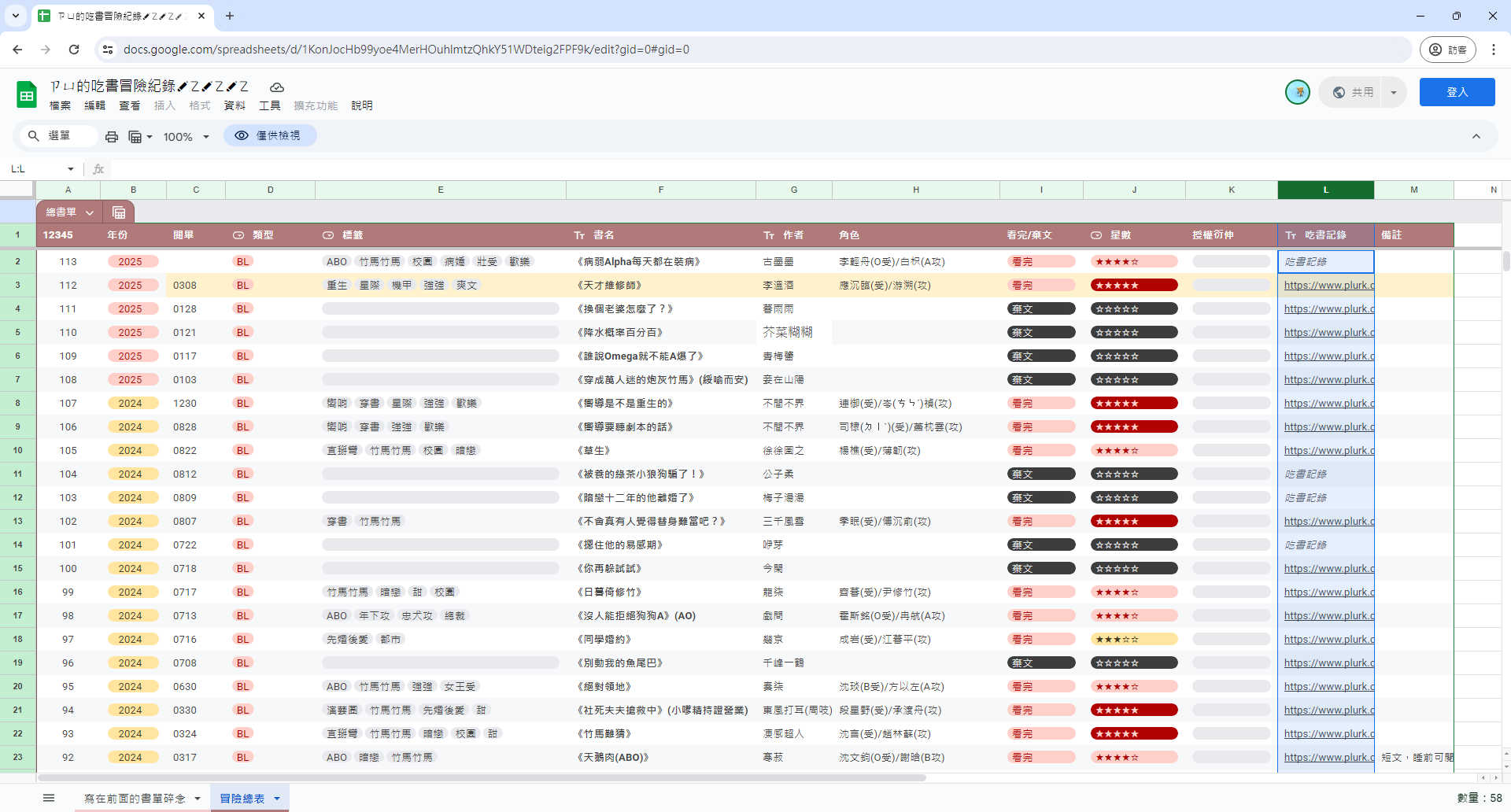The width and height of the screenshot is (1511, 812).
Task: Open the 寫在前面的書單碎念 tab dropdown arrow
Action: click(198, 798)
